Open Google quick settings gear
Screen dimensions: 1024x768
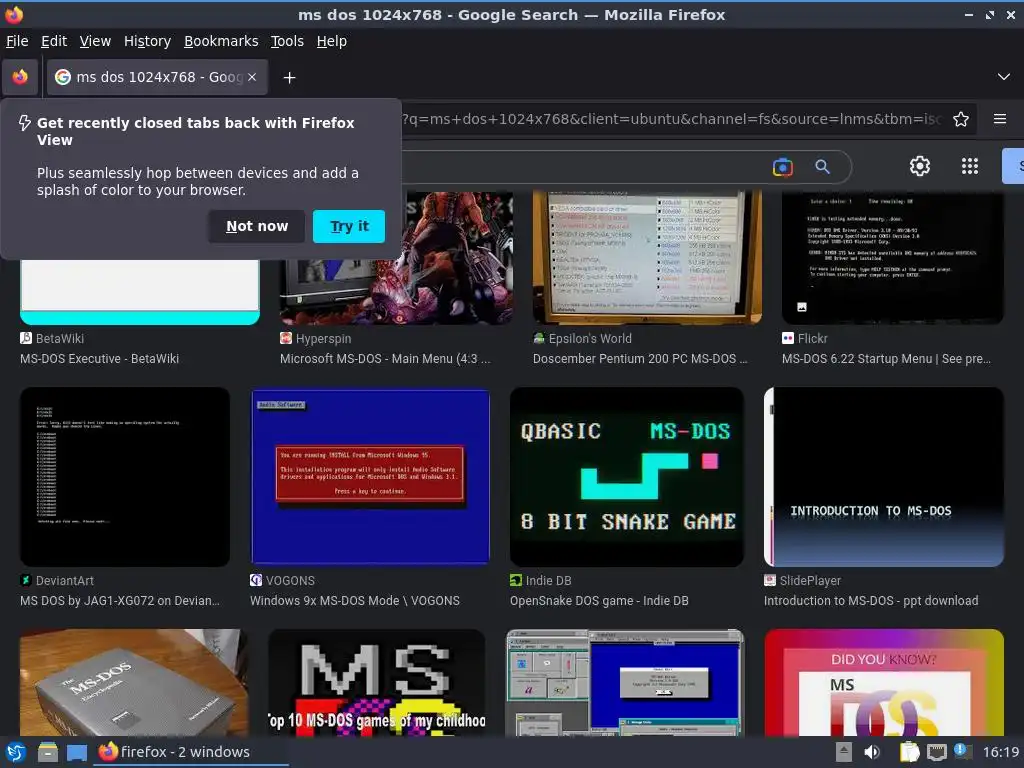click(x=920, y=166)
